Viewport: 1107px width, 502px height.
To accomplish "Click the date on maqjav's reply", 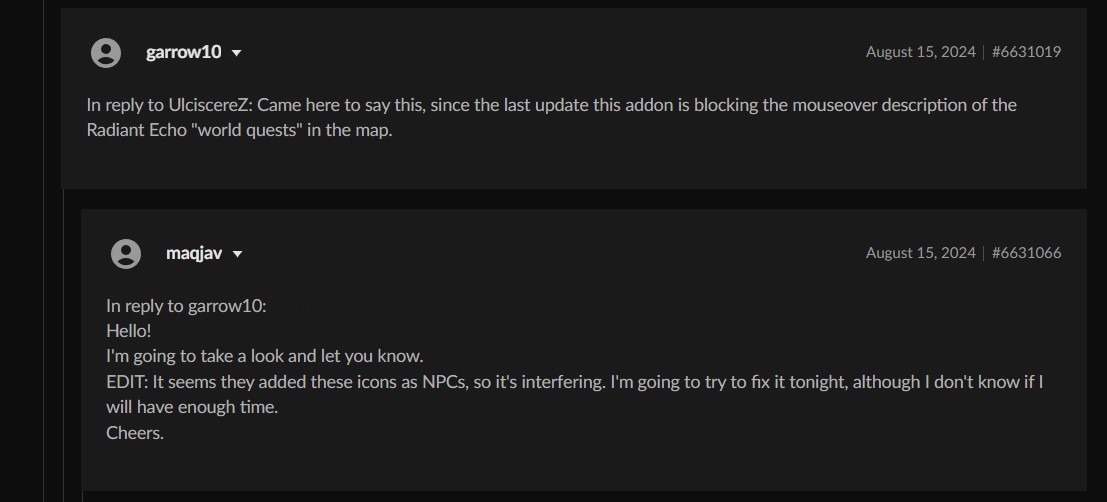I will (920, 253).
